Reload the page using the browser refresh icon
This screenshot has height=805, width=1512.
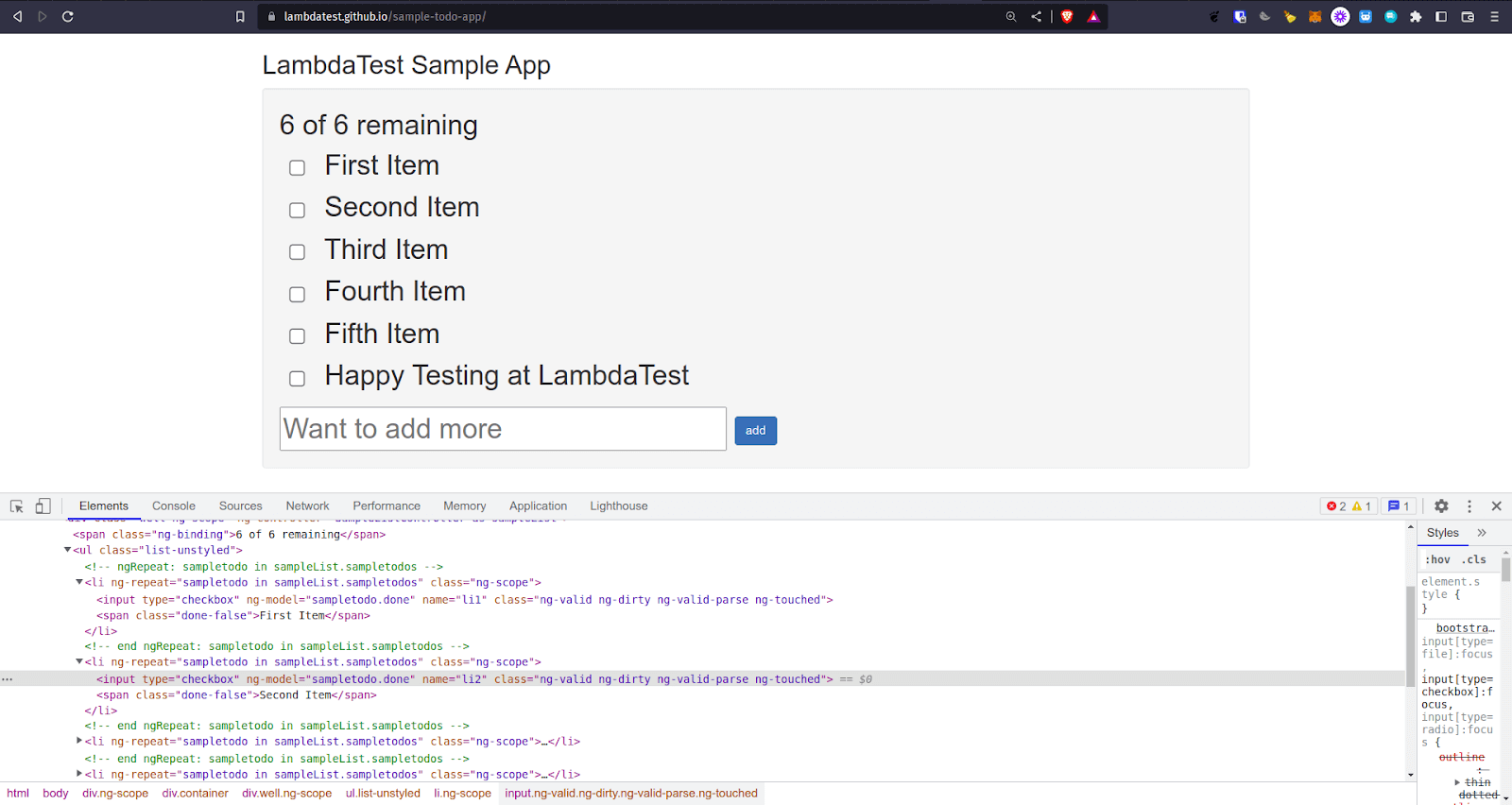(68, 16)
